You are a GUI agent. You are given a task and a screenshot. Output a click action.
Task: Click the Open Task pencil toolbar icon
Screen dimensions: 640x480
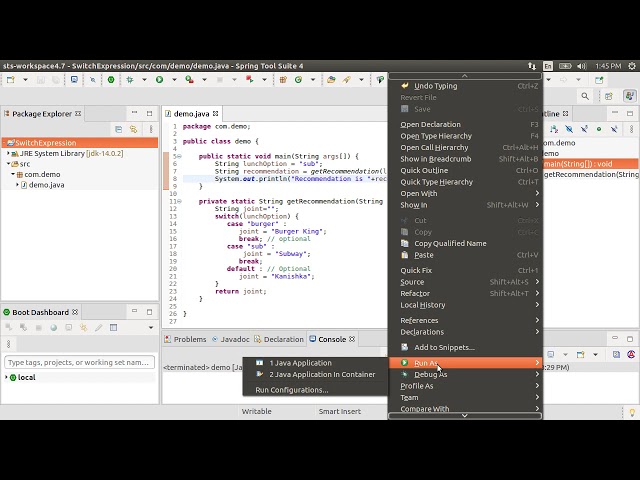tap(347, 80)
